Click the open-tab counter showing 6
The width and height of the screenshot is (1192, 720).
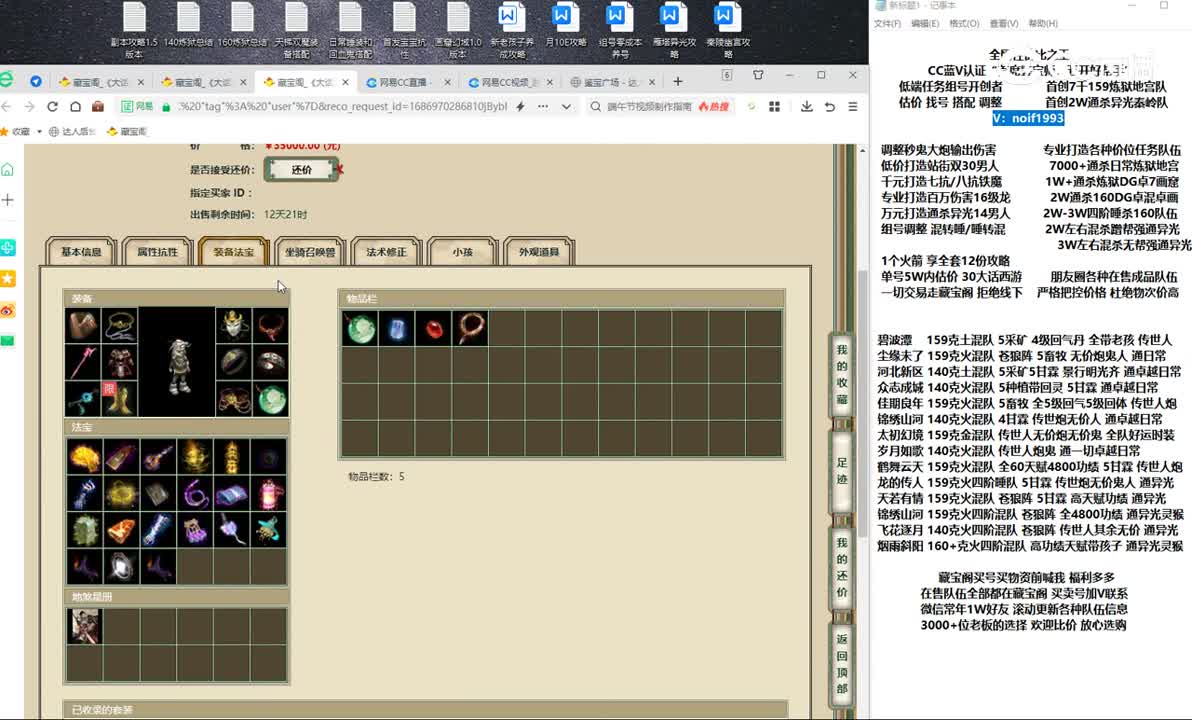tap(727, 75)
